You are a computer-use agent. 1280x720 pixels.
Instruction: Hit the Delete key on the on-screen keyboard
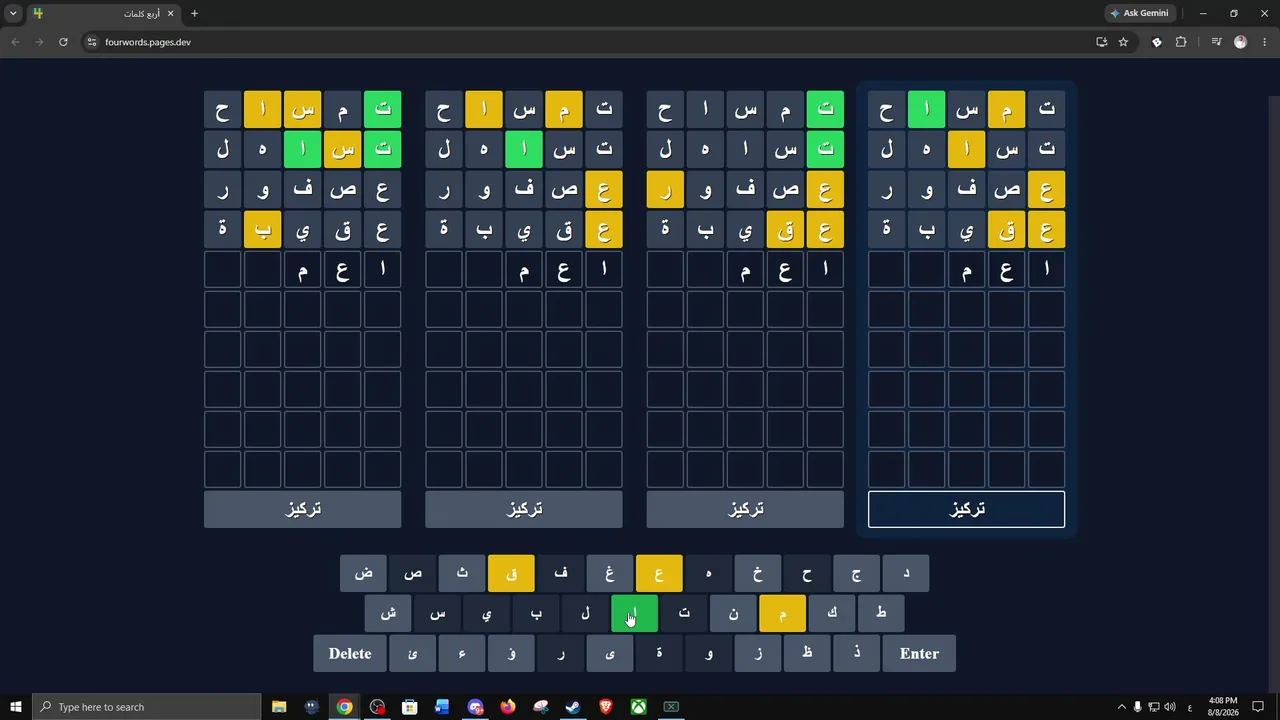click(350, 653)
